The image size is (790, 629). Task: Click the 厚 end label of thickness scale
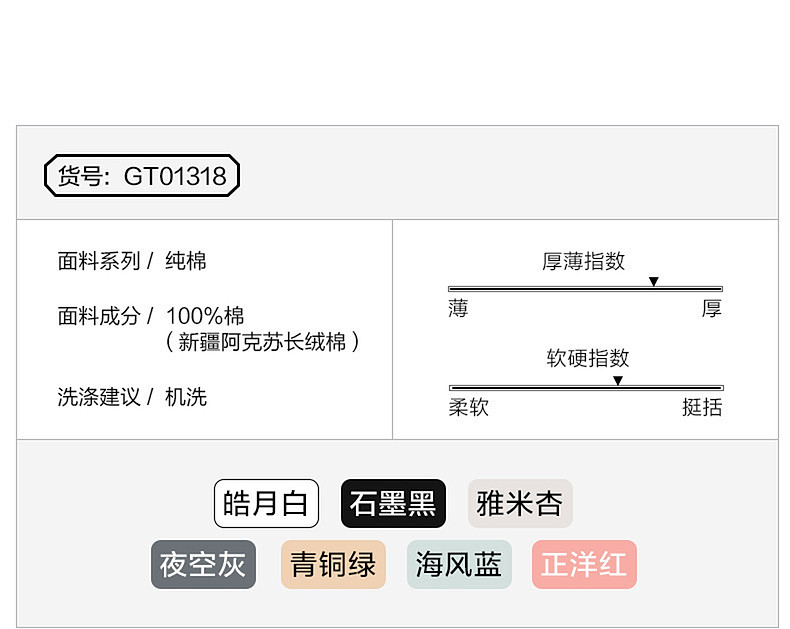coord(711,309)
